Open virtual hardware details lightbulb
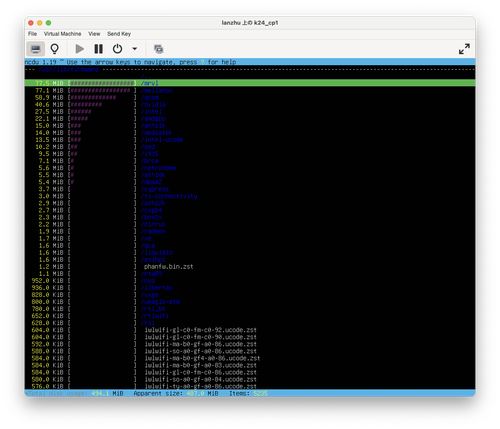500x429 pixels. pyautogui.click(x=55, y=49)
